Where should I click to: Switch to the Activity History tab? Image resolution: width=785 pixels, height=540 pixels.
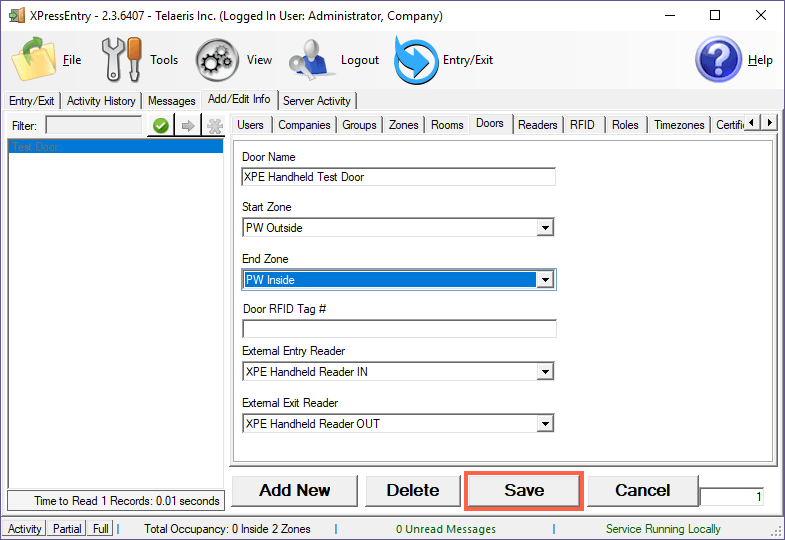click(101, 101)
